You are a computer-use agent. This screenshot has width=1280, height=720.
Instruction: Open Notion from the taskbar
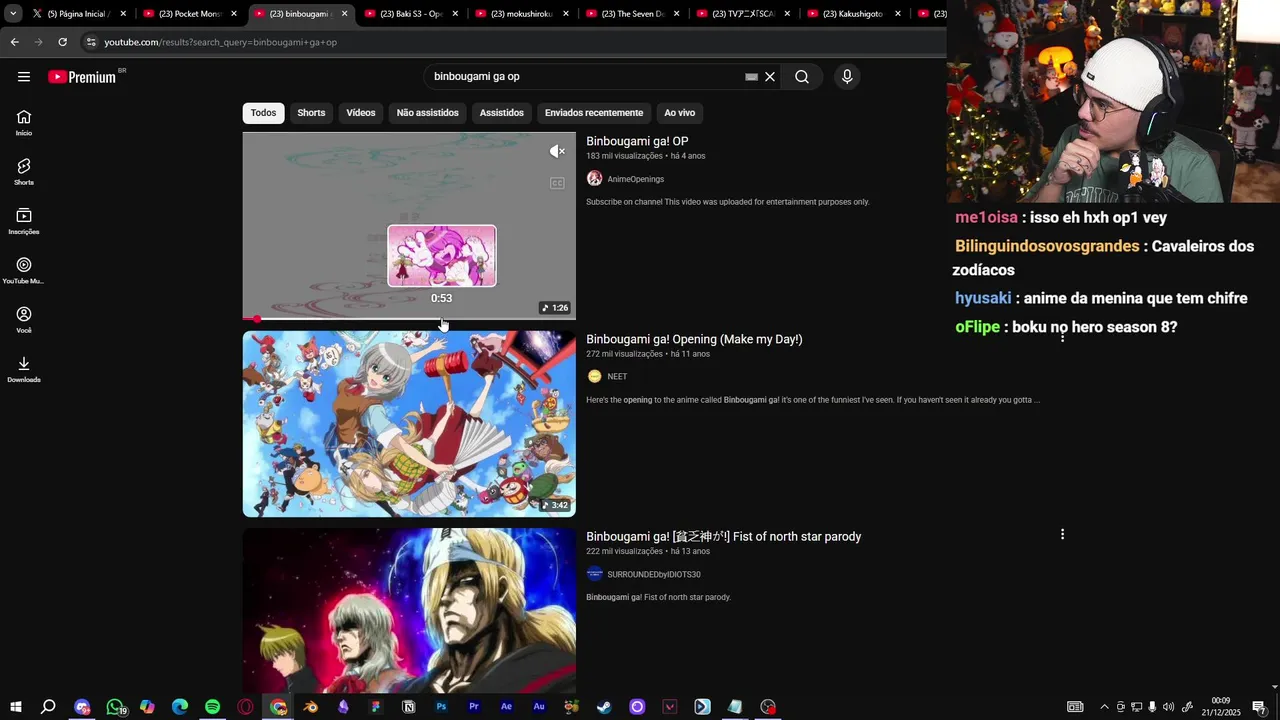point(408,707)
